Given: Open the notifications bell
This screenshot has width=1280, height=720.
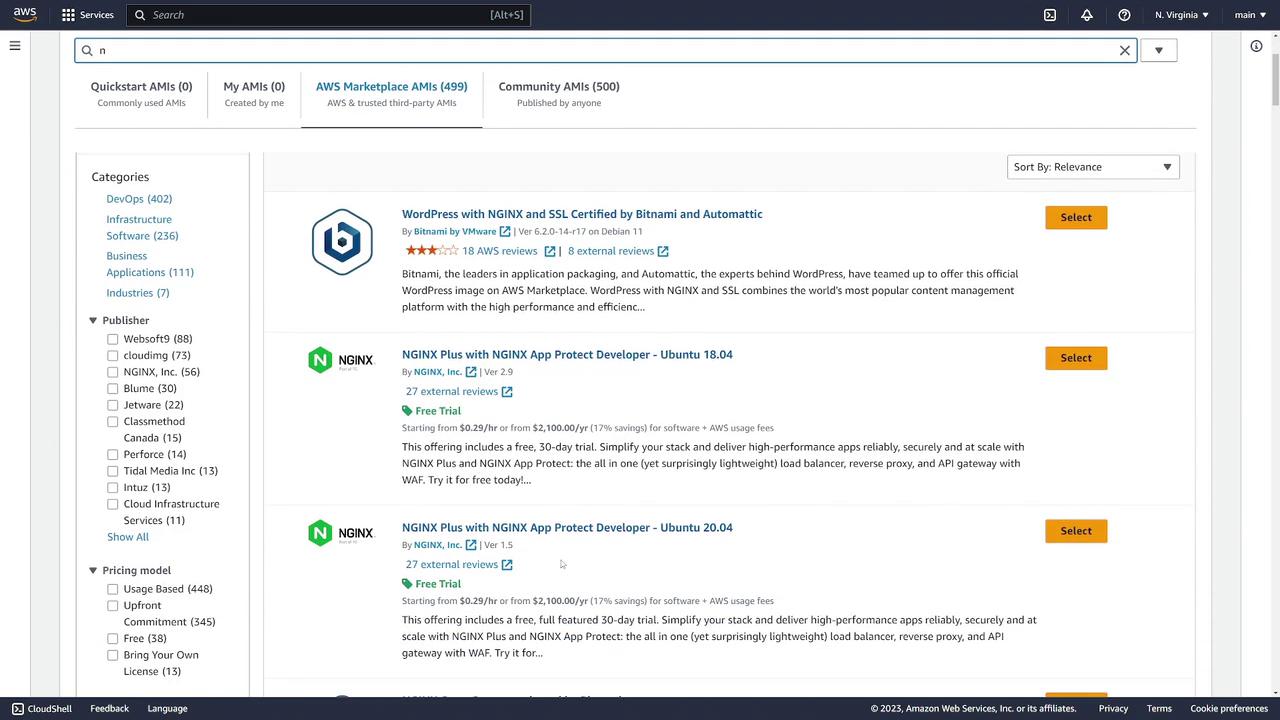Looking at the screenshot, I should [x=1087, y=15].
